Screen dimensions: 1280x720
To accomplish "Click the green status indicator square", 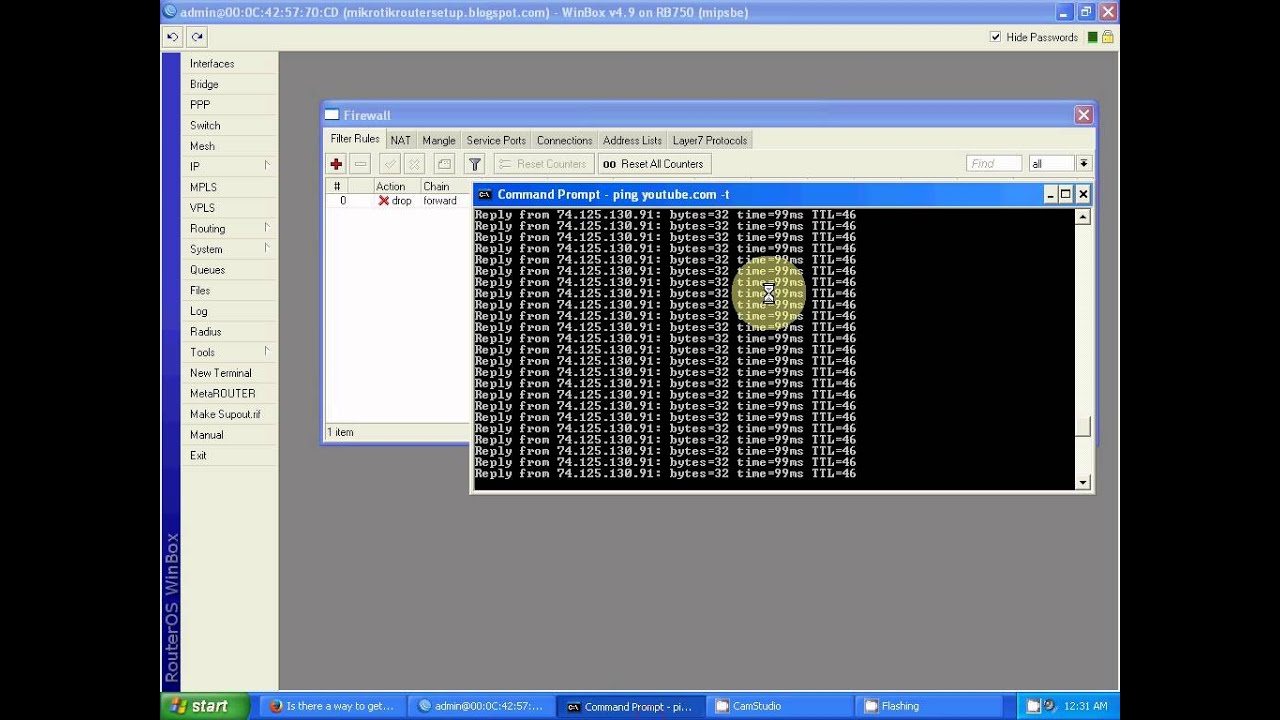I will pyautogui.click(x=1092, y=37).
